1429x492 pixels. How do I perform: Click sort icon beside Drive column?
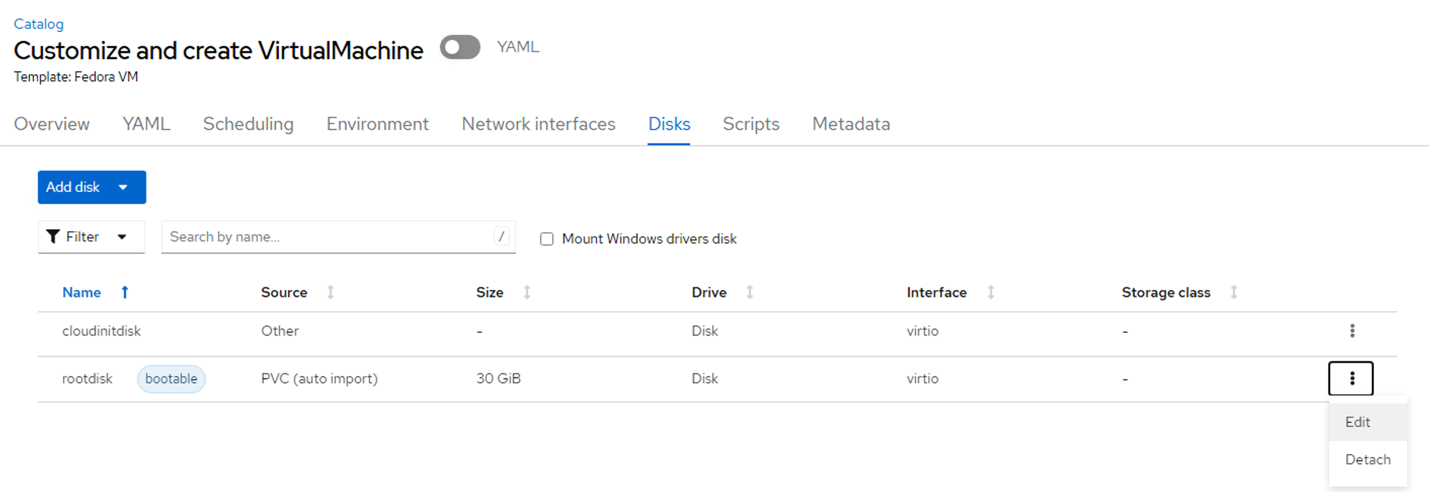(x=750, y=292)
